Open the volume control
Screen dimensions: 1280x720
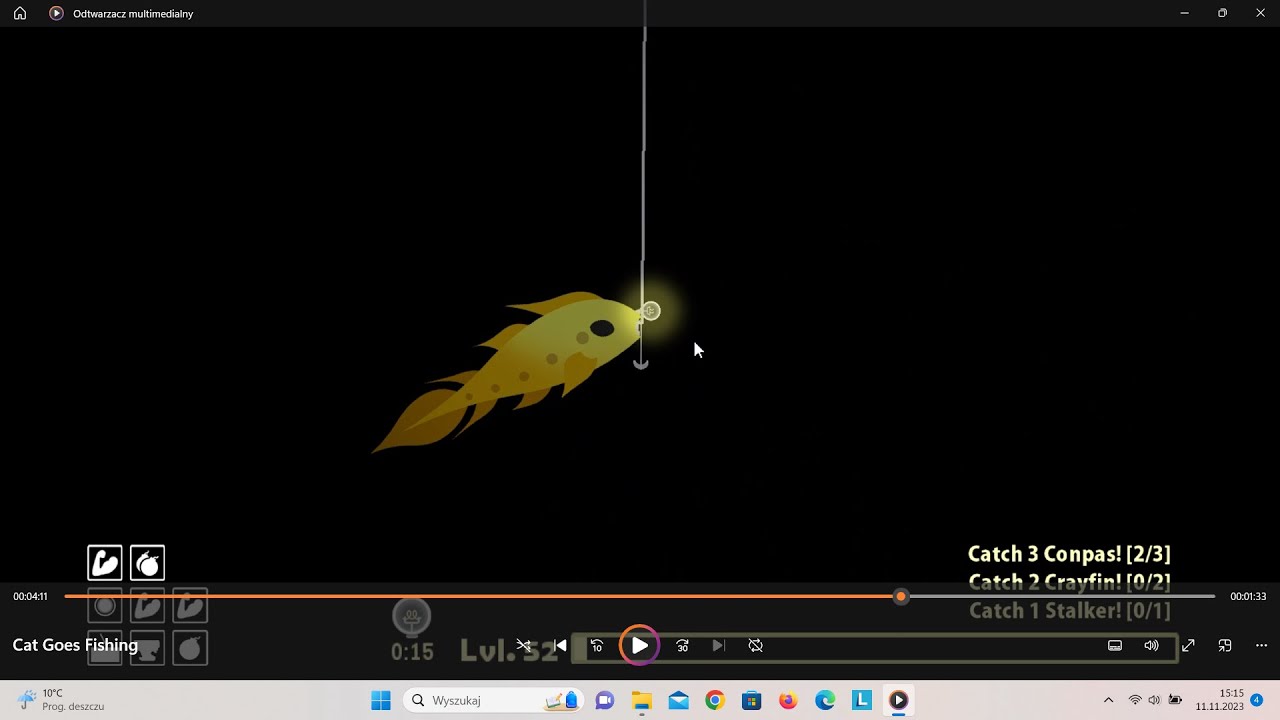tap(1151, 646)
